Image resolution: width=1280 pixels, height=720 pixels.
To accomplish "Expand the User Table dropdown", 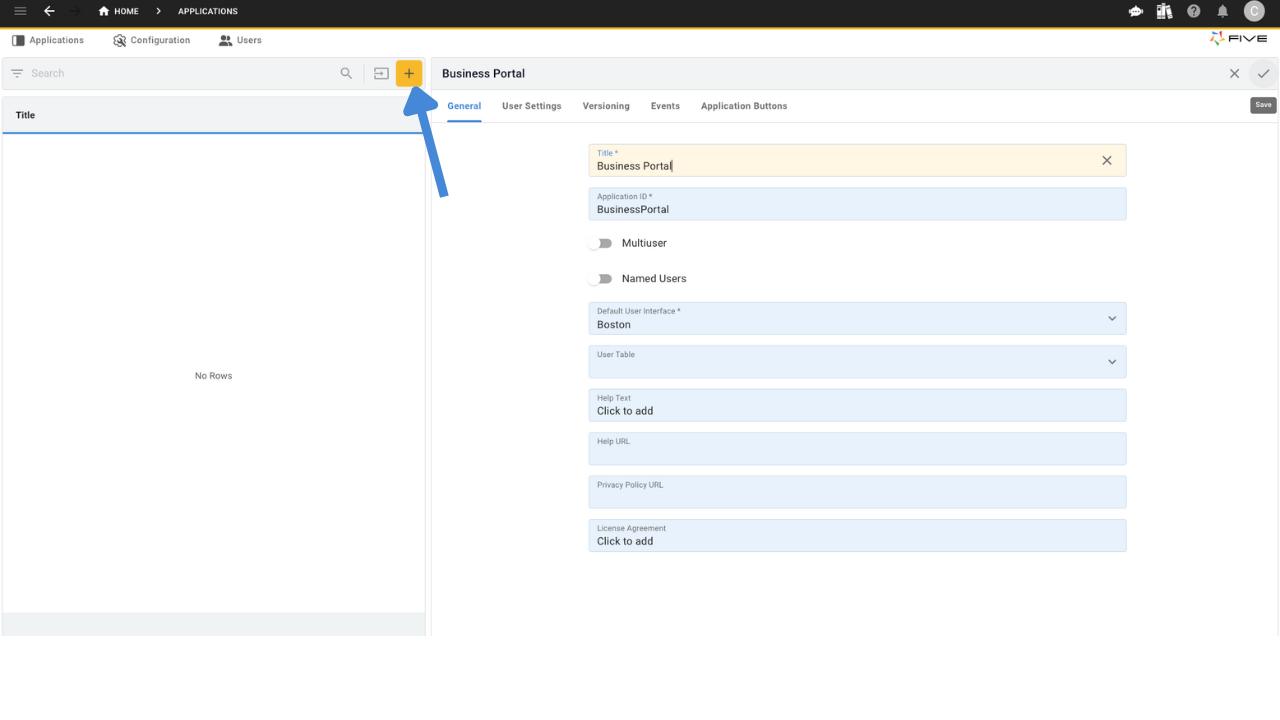I will [x=1111, y=361].
